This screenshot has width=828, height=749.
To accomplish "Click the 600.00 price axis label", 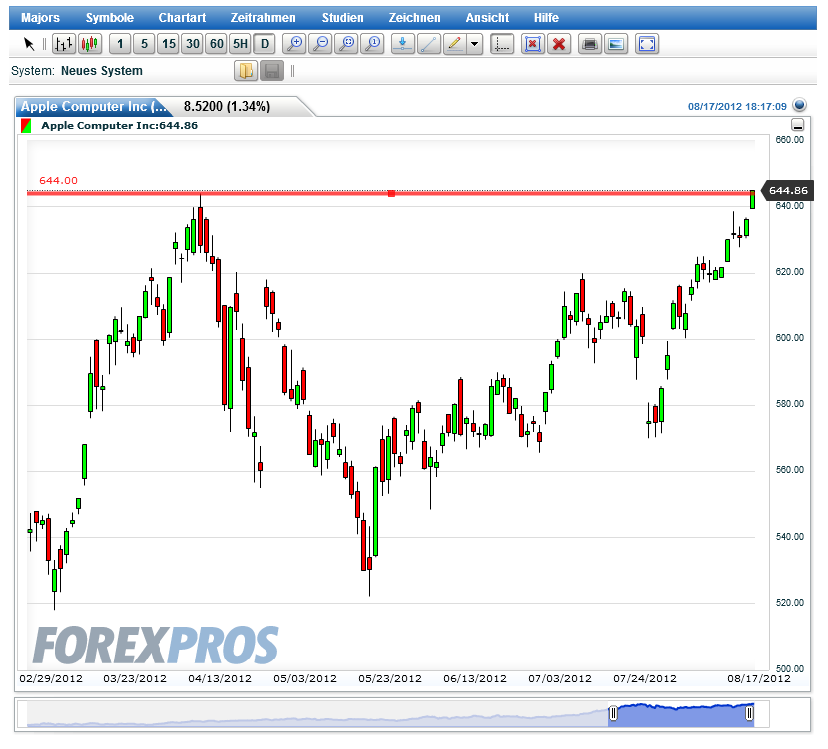I will [x=789, y=338].
